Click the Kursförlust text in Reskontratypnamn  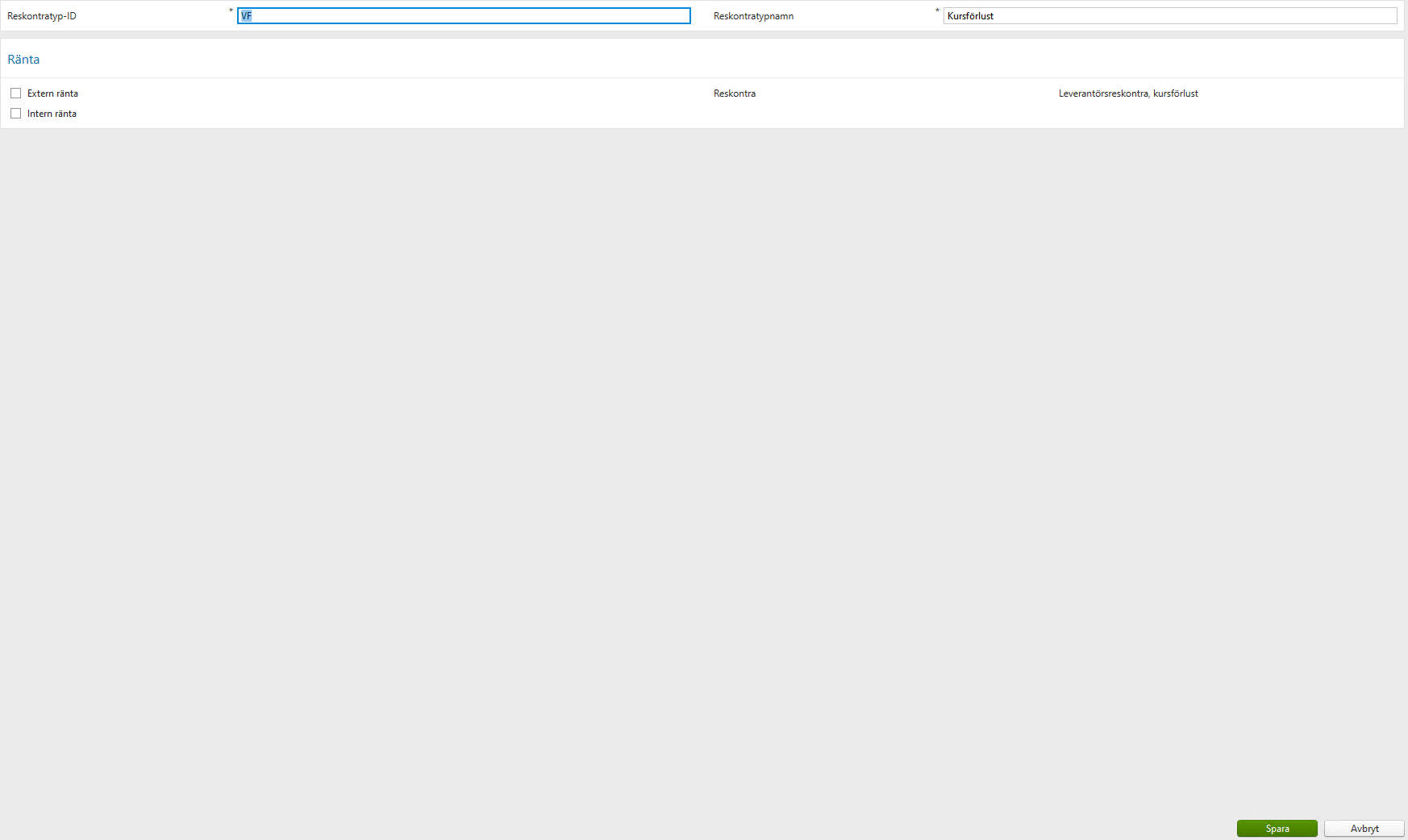click(x=968, y=15)
